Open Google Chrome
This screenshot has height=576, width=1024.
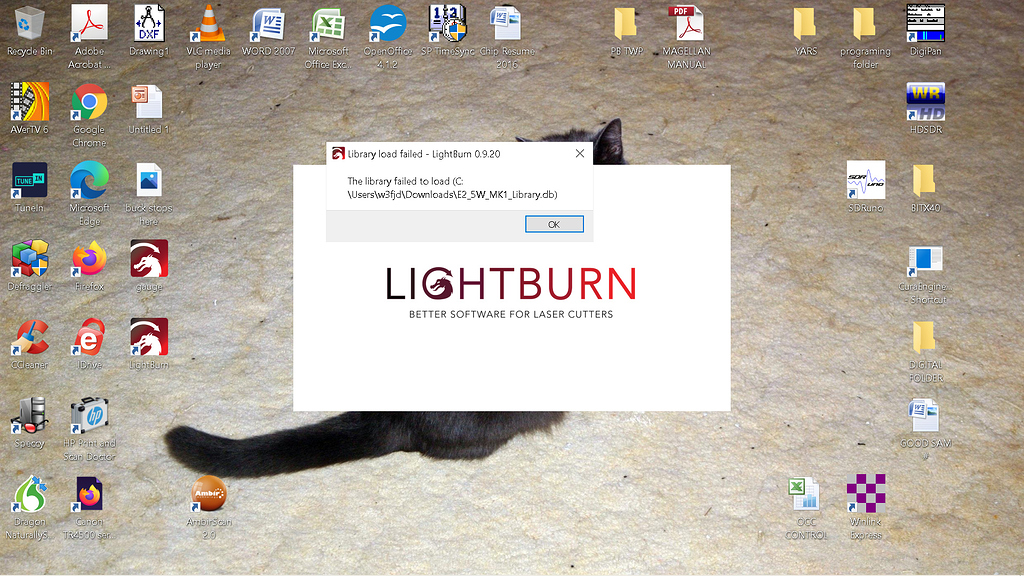(89, 106)
